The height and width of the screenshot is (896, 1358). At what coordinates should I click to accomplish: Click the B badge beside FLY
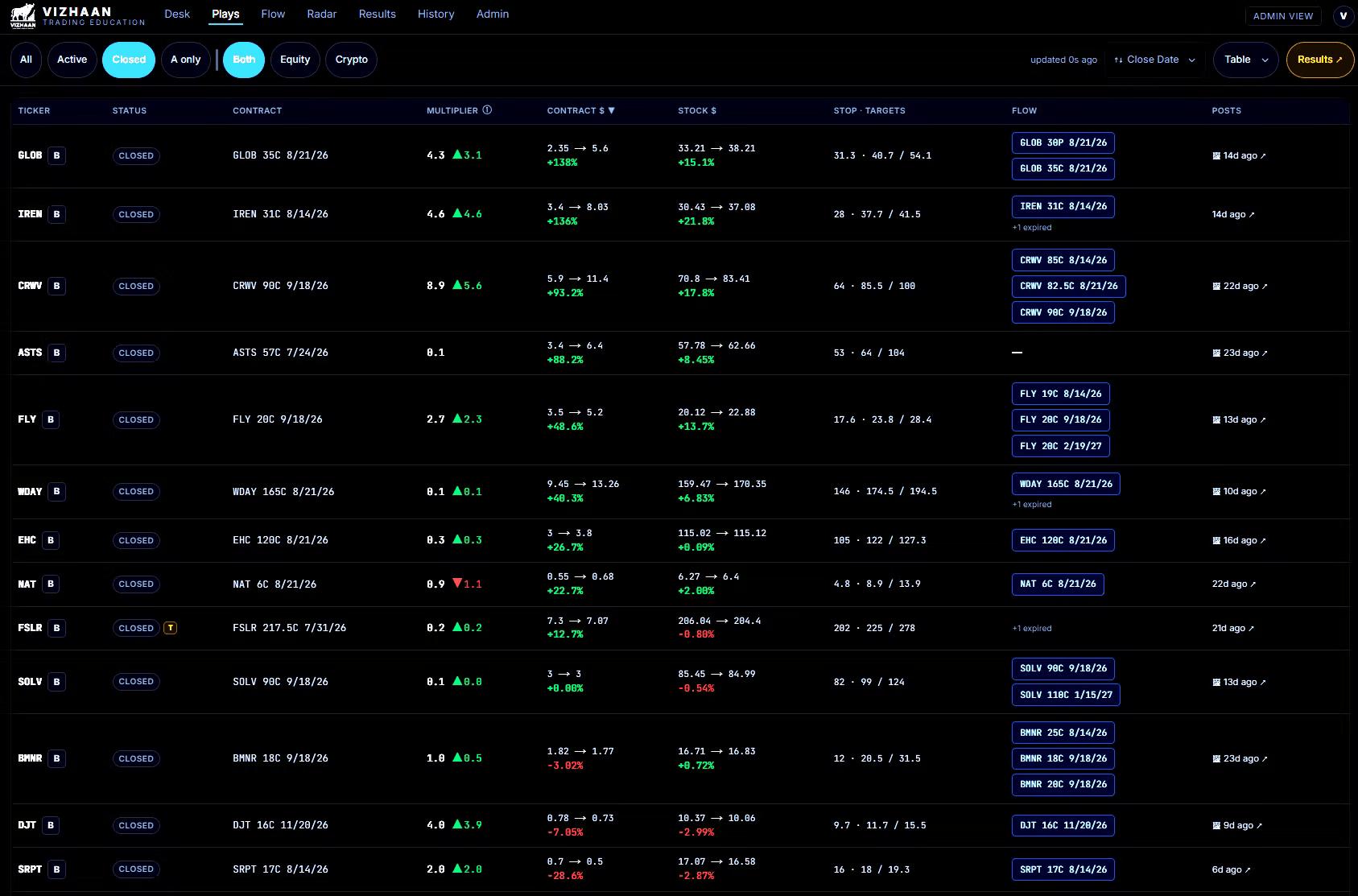pyautogui.click(x=51, y=419)
